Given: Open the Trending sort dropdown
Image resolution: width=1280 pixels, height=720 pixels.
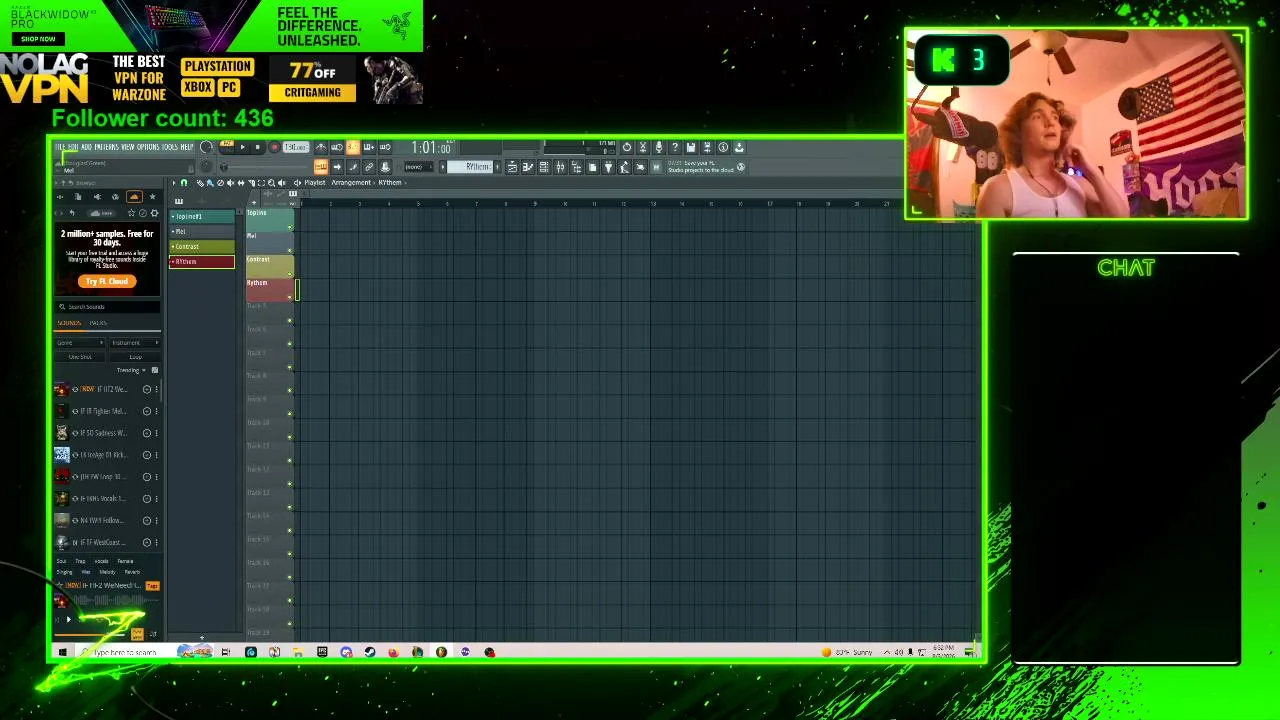Looking at the screenshot, I should [x=131, y=370].
